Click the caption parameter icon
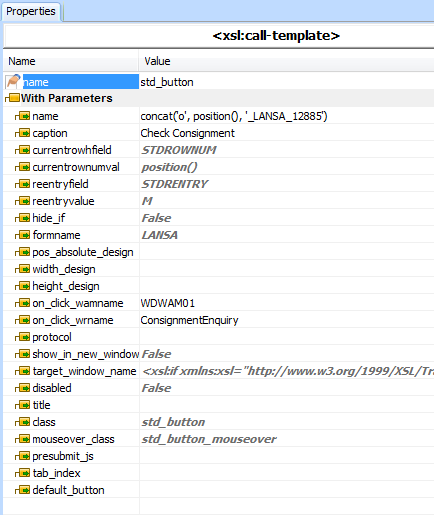The width and height of the screenshot is (434, 515). [23, 133]
